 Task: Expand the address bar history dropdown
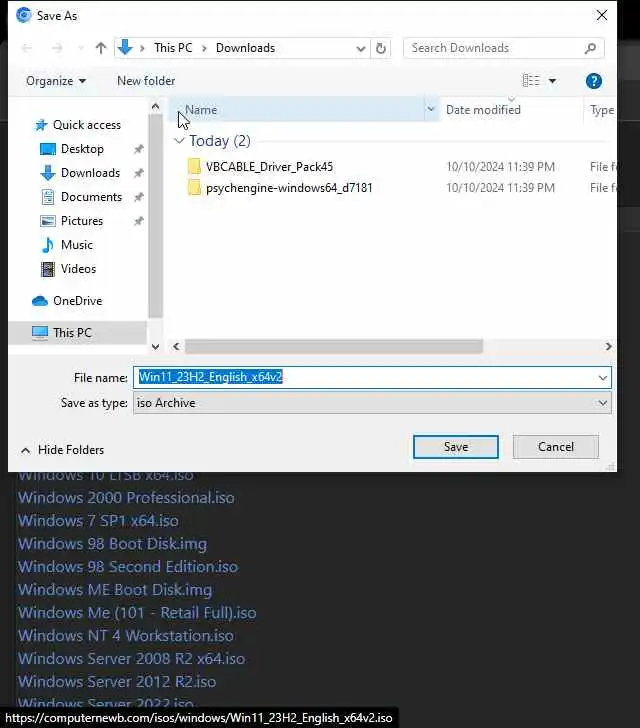tap(360, 48)
